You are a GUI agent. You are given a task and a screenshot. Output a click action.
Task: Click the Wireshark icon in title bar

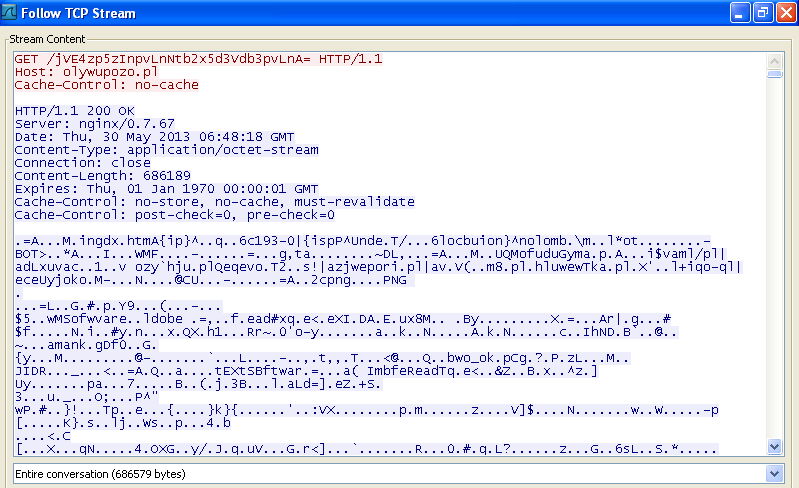10,13
